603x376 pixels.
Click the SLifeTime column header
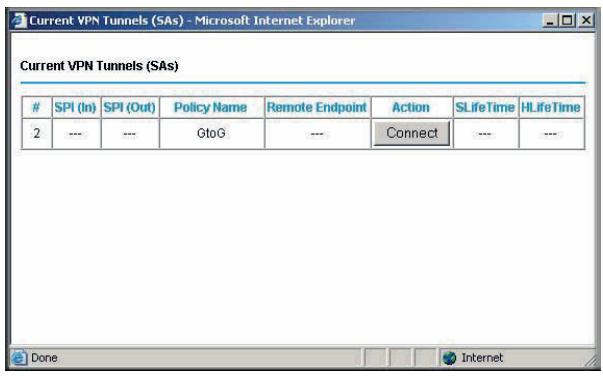click(x=485, y=107)
